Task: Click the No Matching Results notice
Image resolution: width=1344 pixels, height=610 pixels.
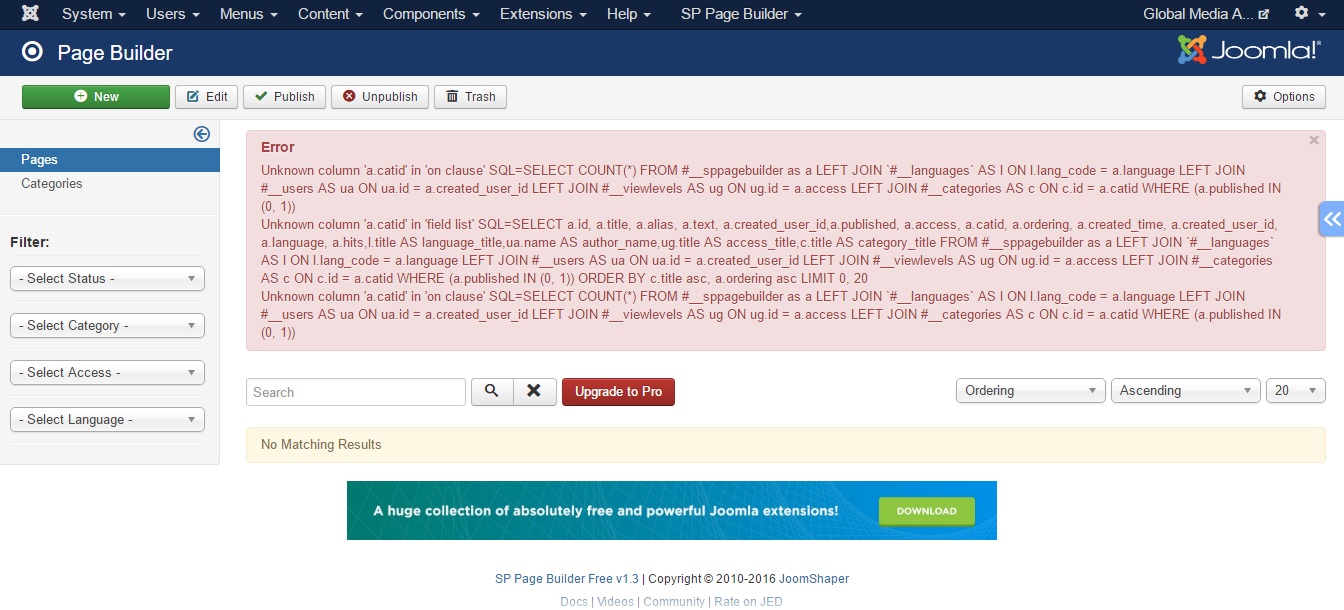Action: [x=786, y=445]
